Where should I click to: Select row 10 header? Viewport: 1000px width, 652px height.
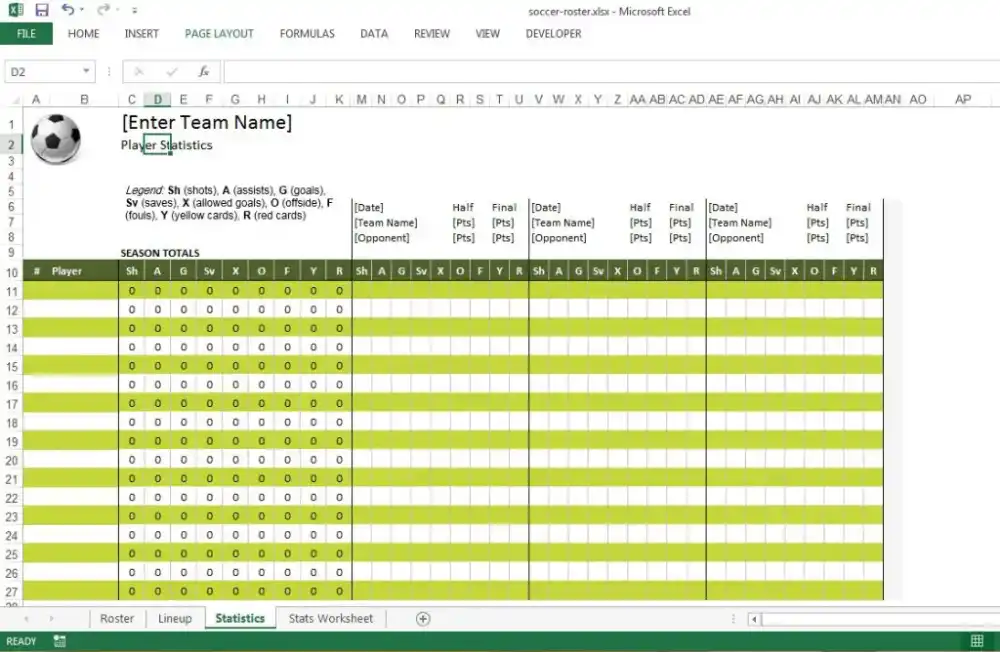click(11, 273)
